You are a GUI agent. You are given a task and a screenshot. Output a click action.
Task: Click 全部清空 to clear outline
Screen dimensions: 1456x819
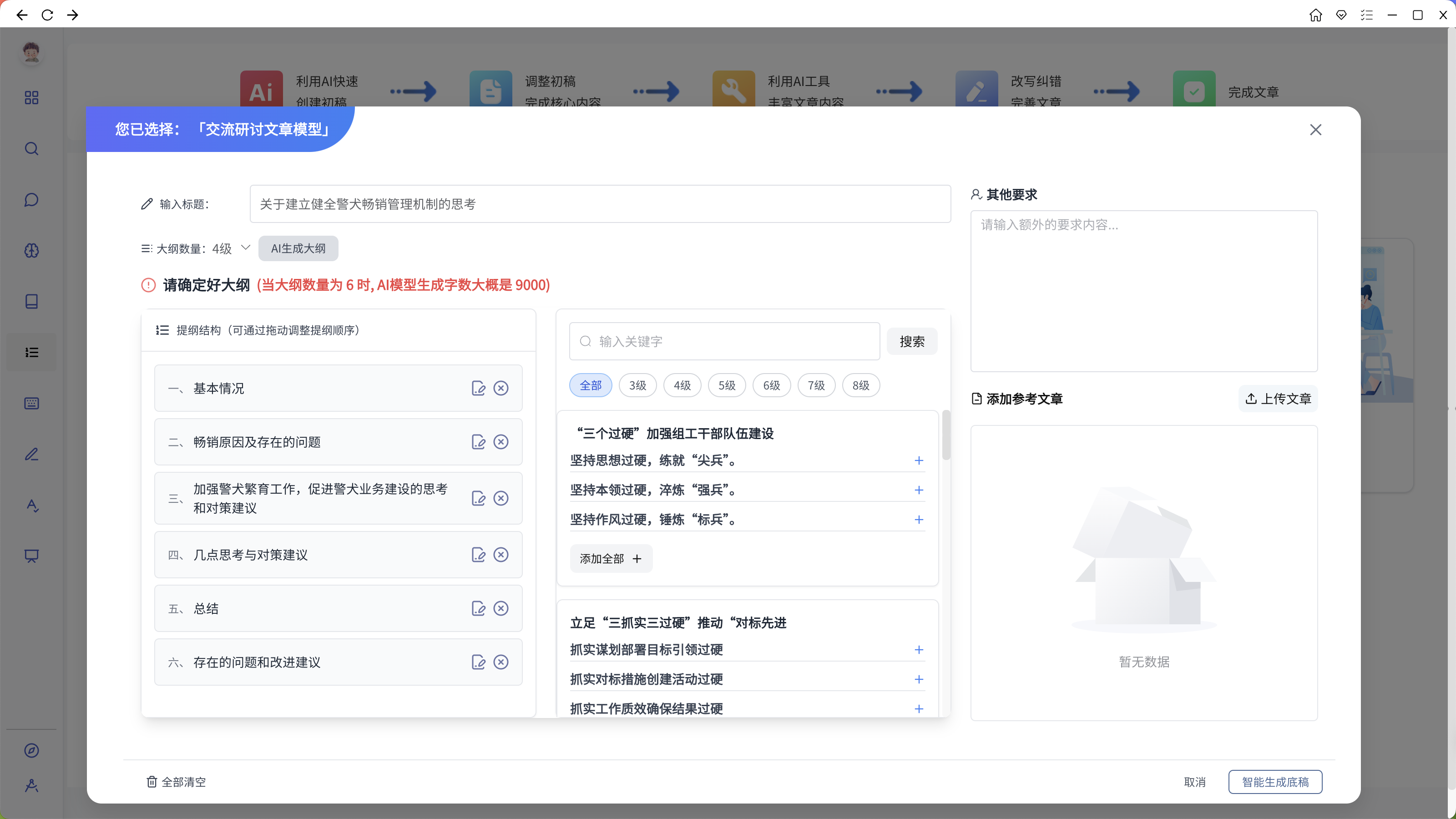point(177,782)
